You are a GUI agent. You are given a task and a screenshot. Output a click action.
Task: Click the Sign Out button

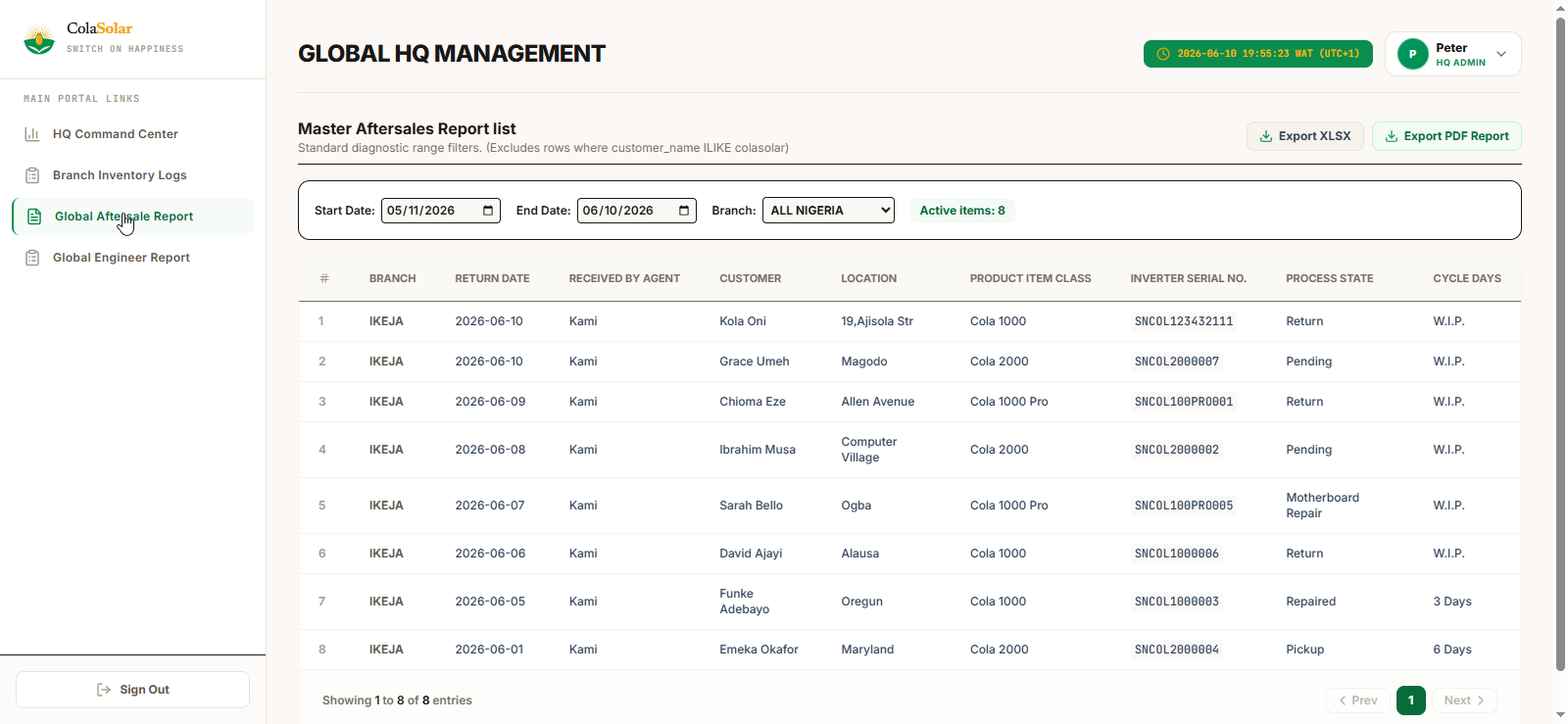pyautogui.click(x=132, y=690)
